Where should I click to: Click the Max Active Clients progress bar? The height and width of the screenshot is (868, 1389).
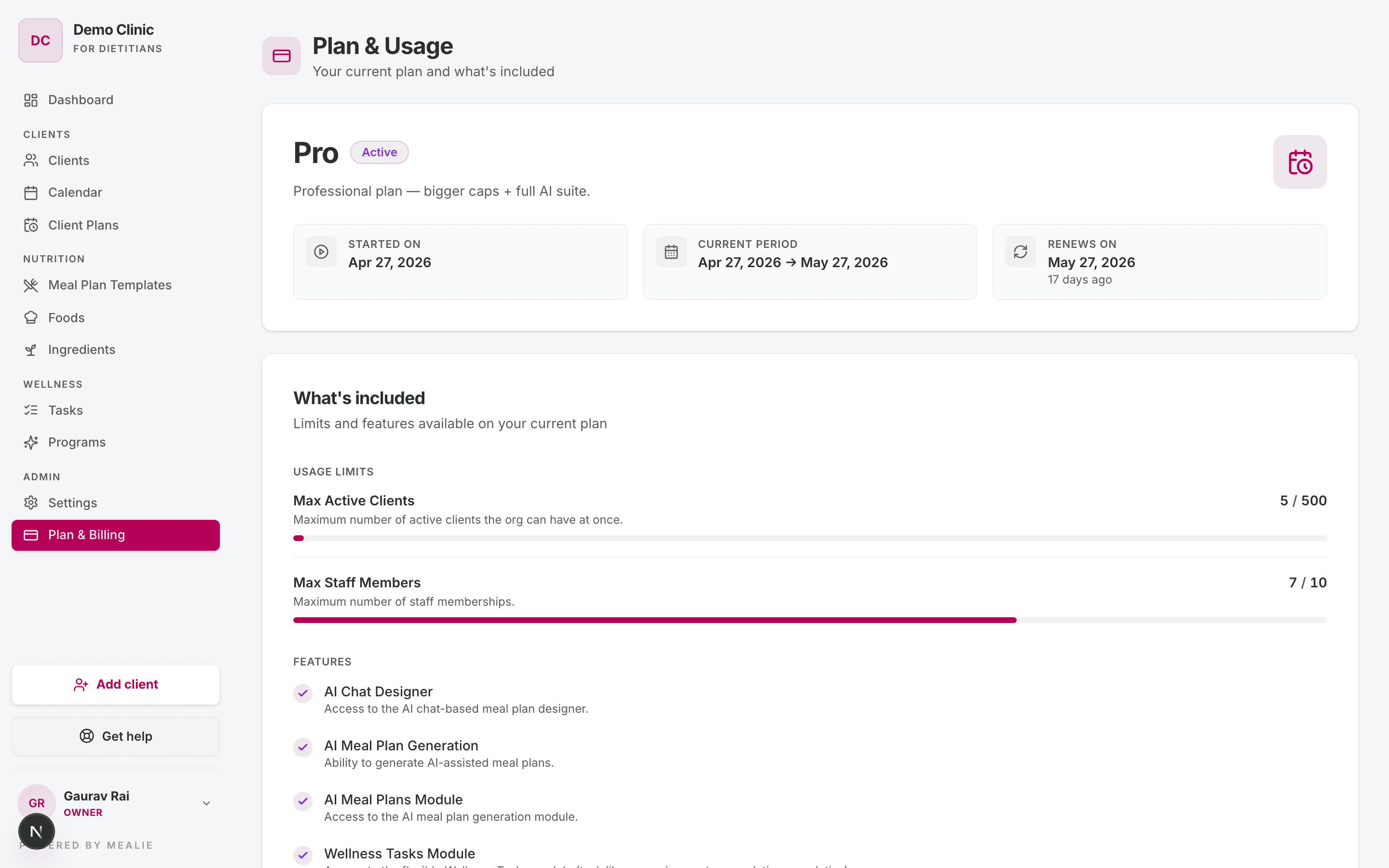(810, 538)
